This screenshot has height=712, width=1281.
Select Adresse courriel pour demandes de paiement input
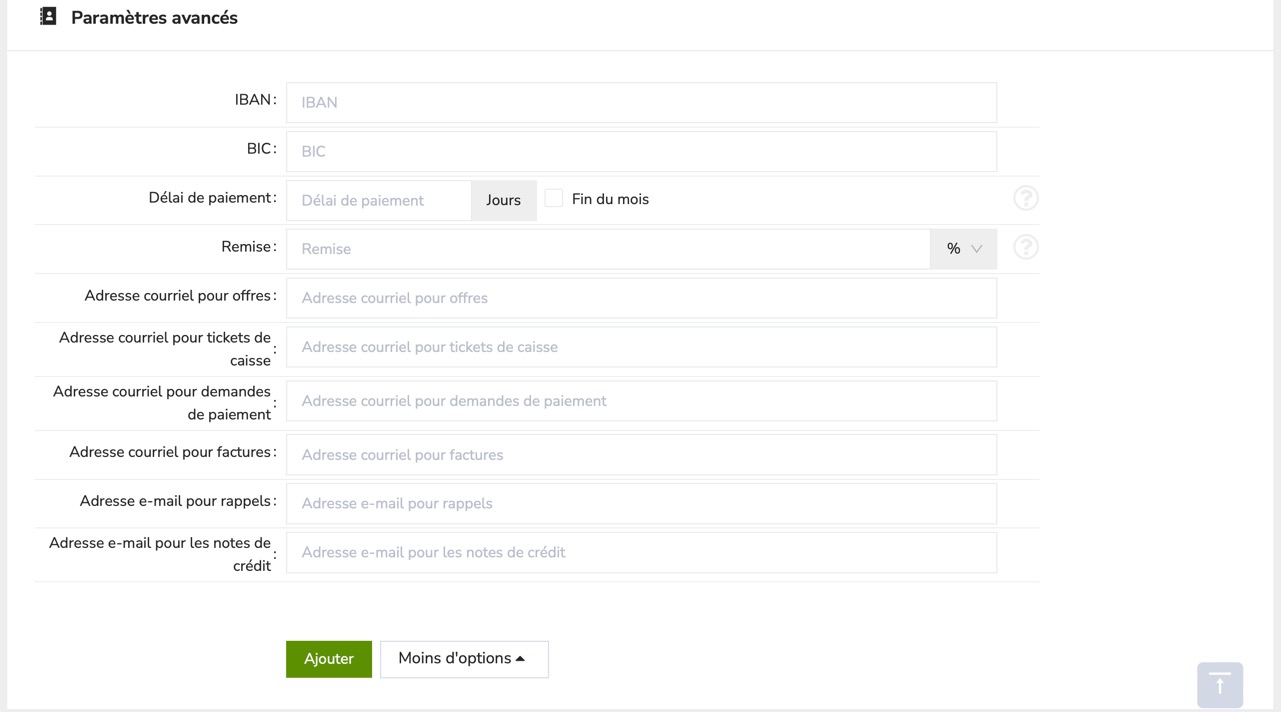641,401
